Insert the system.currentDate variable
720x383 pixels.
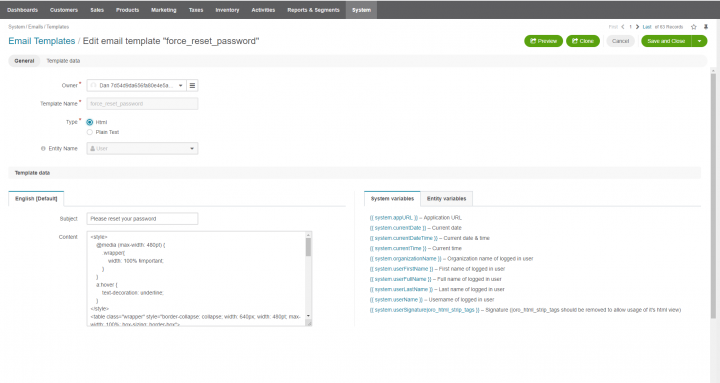pos(398,228)
